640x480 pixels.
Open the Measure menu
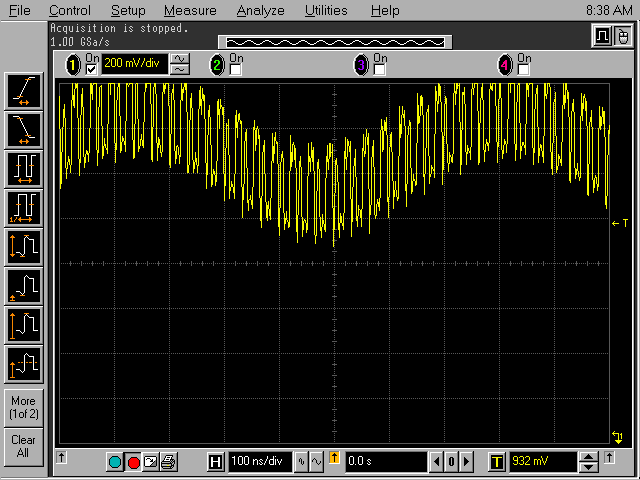pos(190,11)
